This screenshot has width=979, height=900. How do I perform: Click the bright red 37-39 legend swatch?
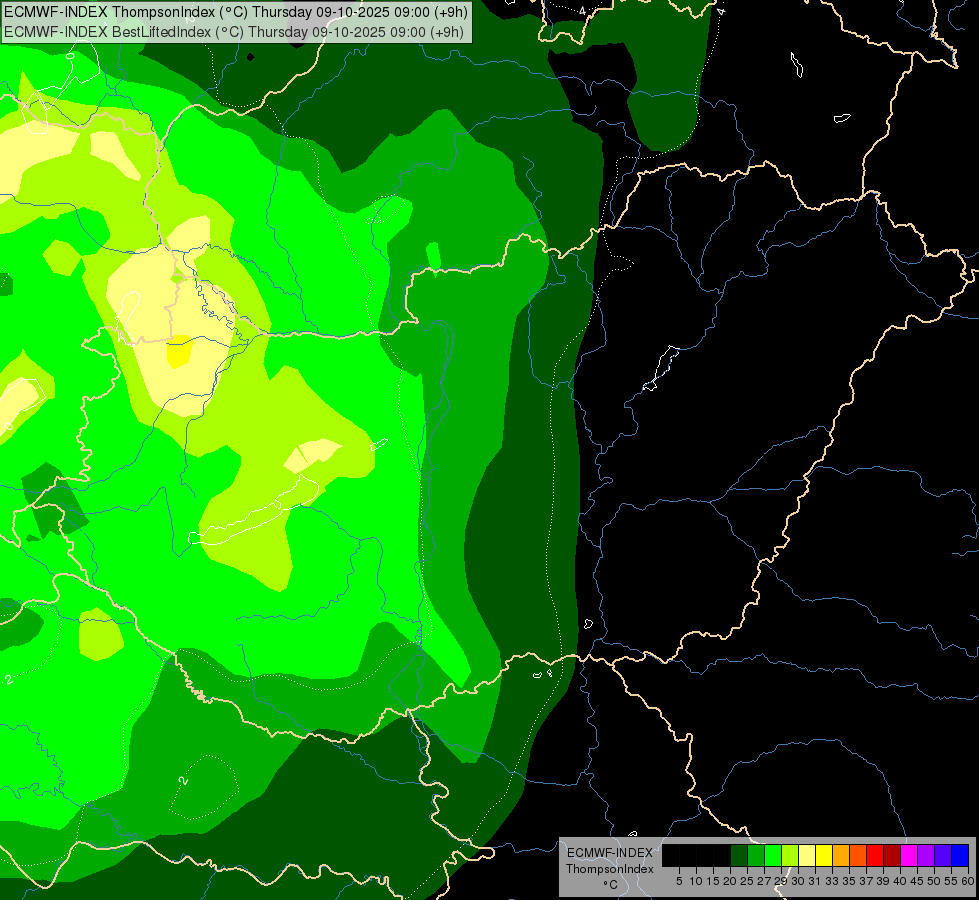pyautogui.click(x=875, y=855)
